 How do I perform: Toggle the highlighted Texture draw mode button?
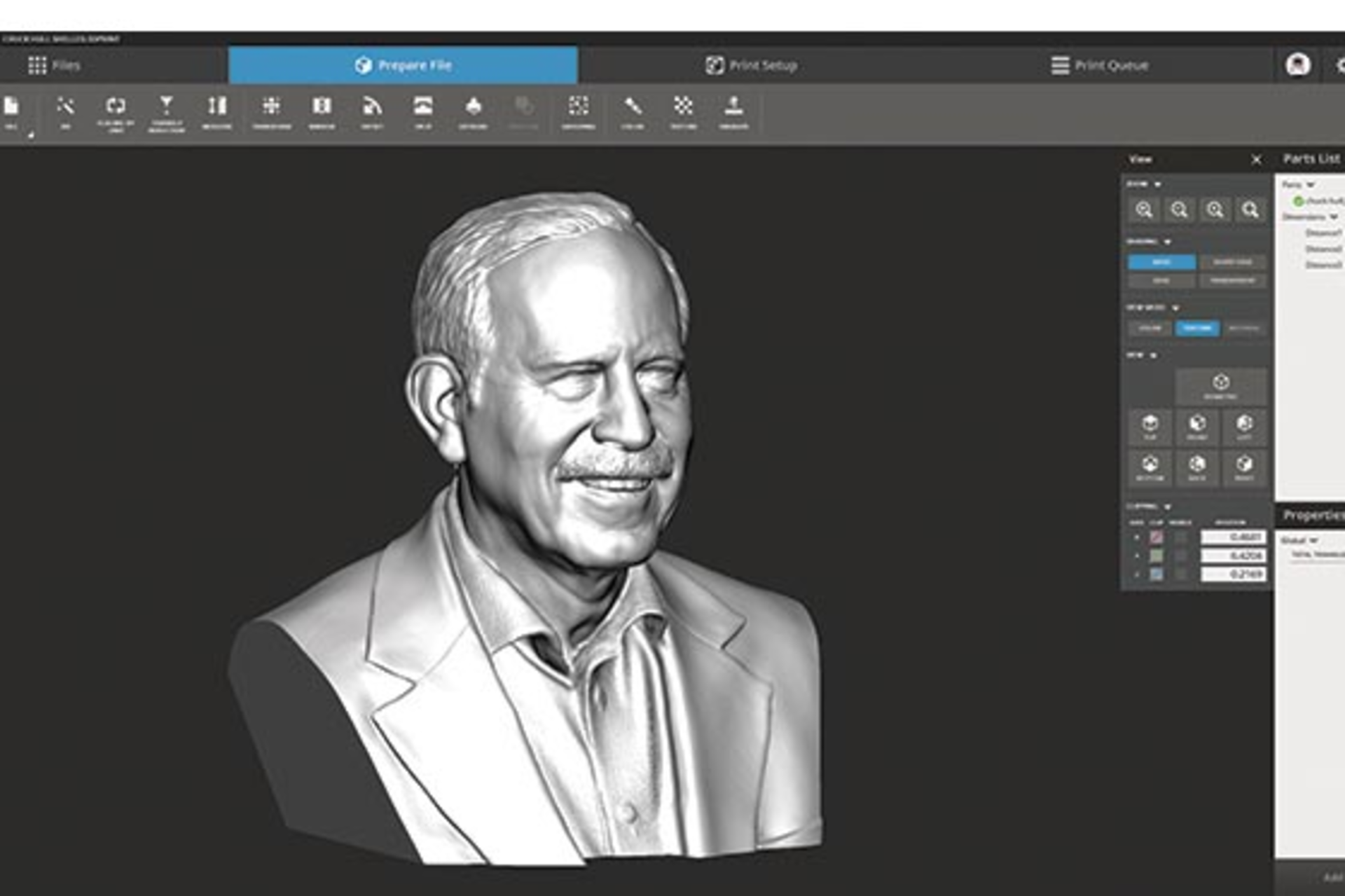click(1197, 328)
